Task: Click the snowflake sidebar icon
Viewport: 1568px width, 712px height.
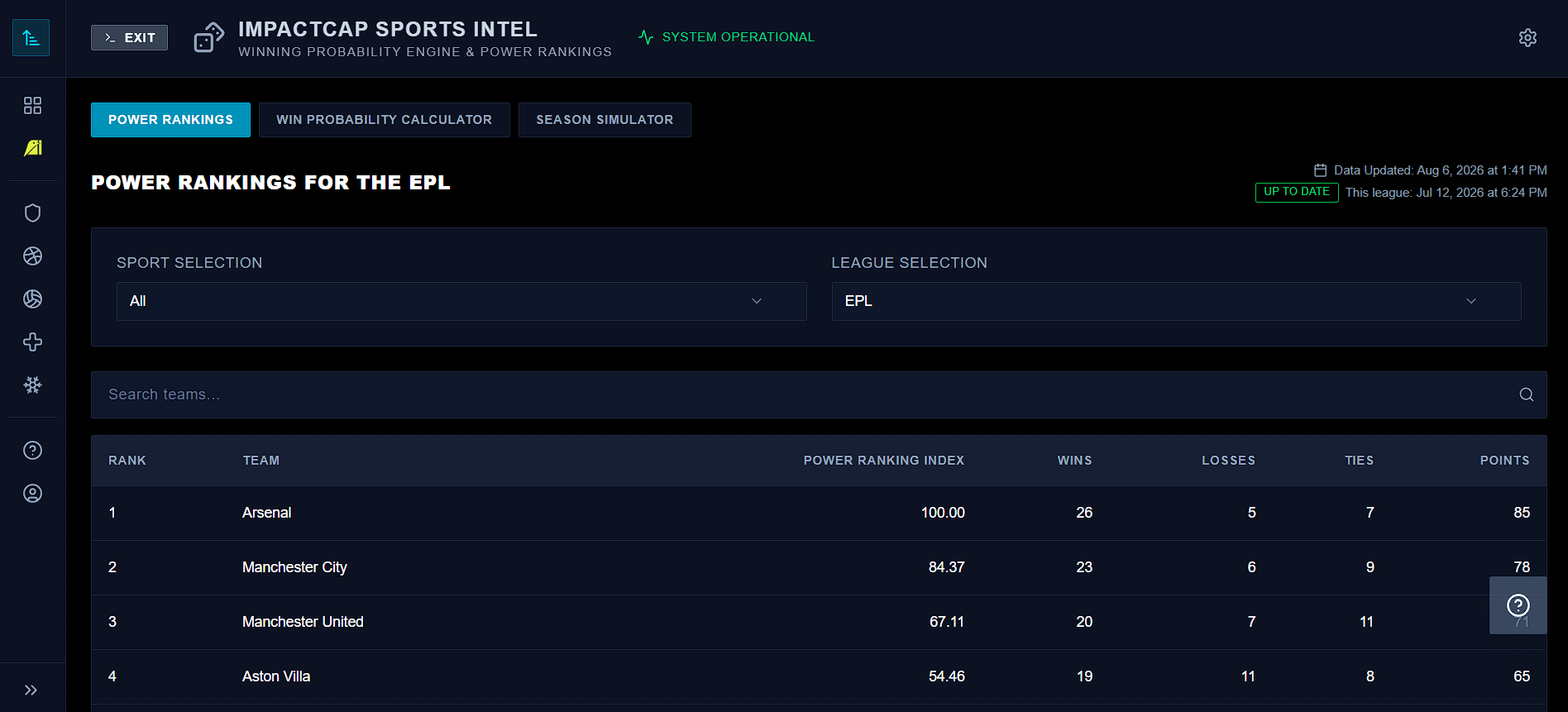Action: [32, 385]
